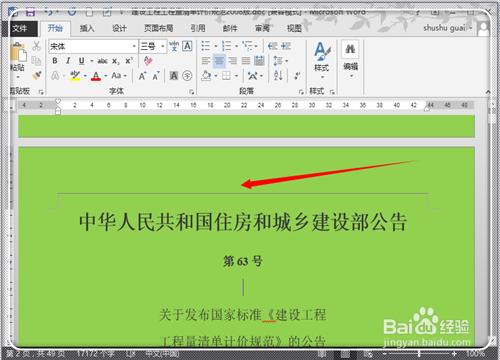Switch to the 页面布局 Page Layout tab

pyautogui.click(x=159, y=28)
